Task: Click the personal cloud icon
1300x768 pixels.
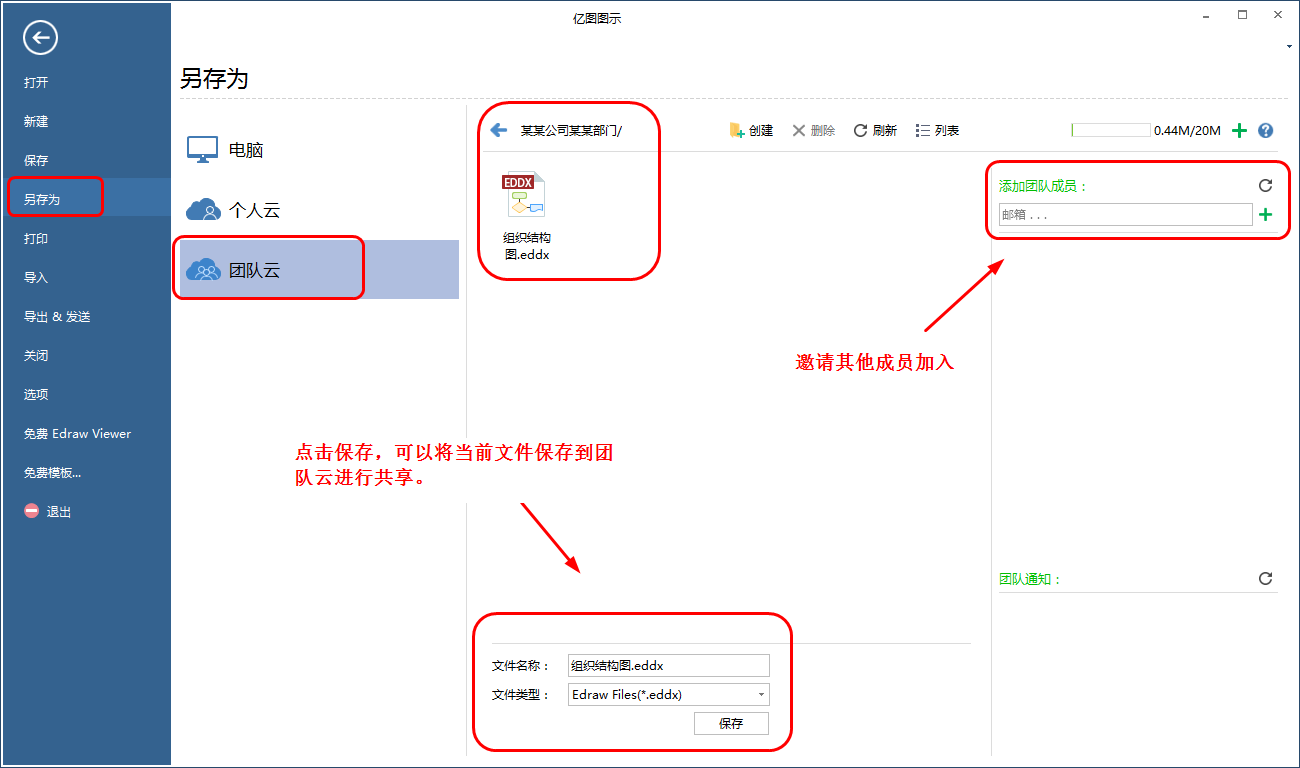Action: pyautogui.click(x=202, y=209)
